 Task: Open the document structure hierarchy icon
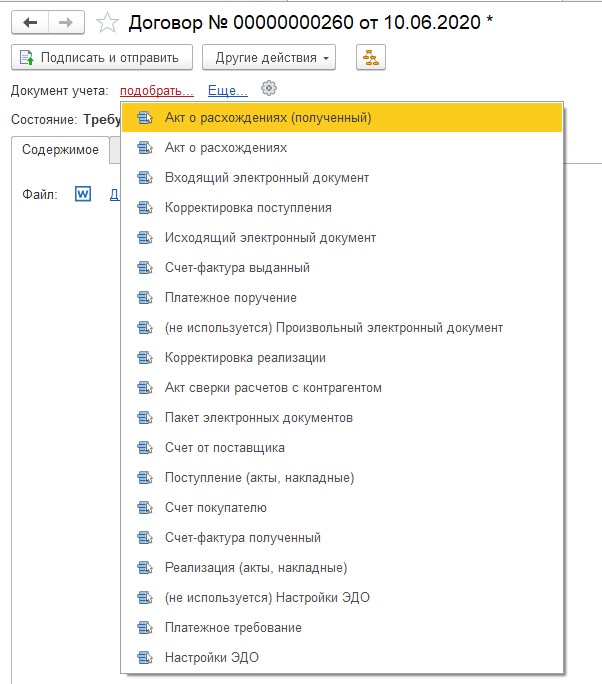(371, 57)
